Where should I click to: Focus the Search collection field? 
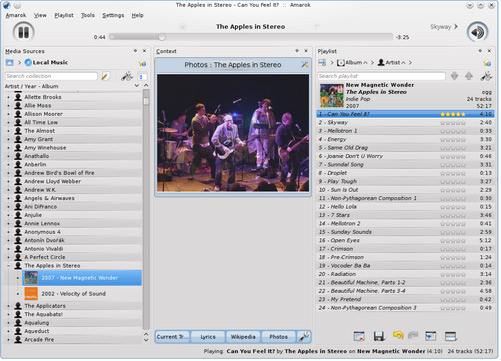51,76
